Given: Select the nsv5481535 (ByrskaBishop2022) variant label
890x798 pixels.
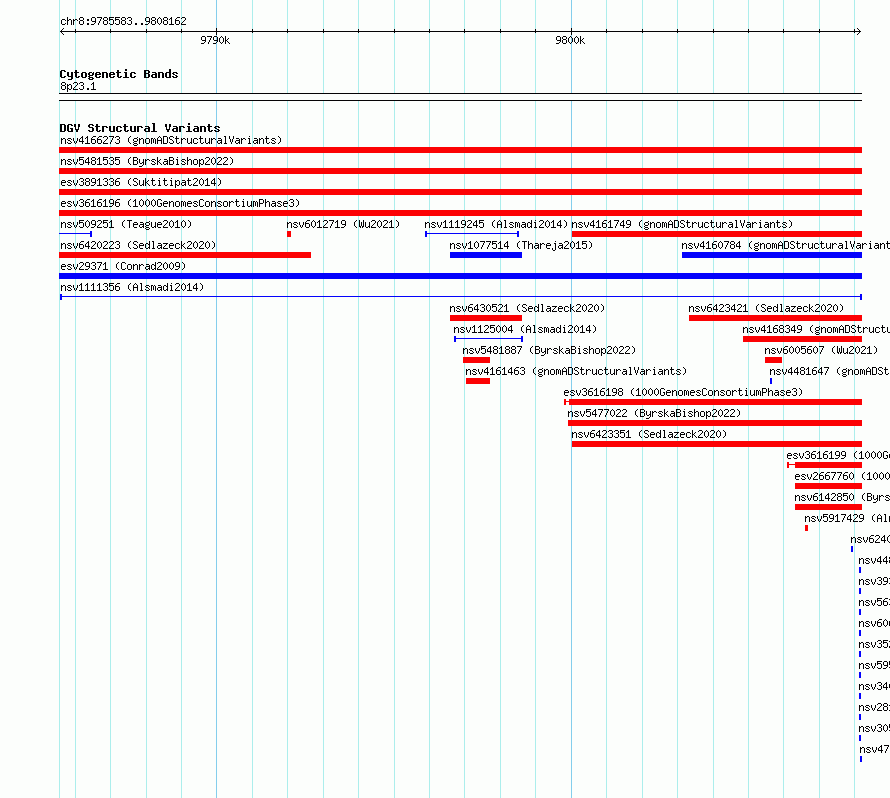Looking at the screenshot, I should pos(147,161).
